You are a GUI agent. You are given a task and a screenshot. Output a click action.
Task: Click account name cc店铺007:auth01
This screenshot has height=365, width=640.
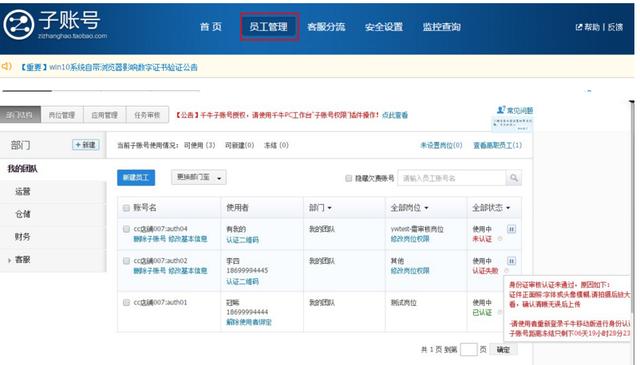click(160, 303)
